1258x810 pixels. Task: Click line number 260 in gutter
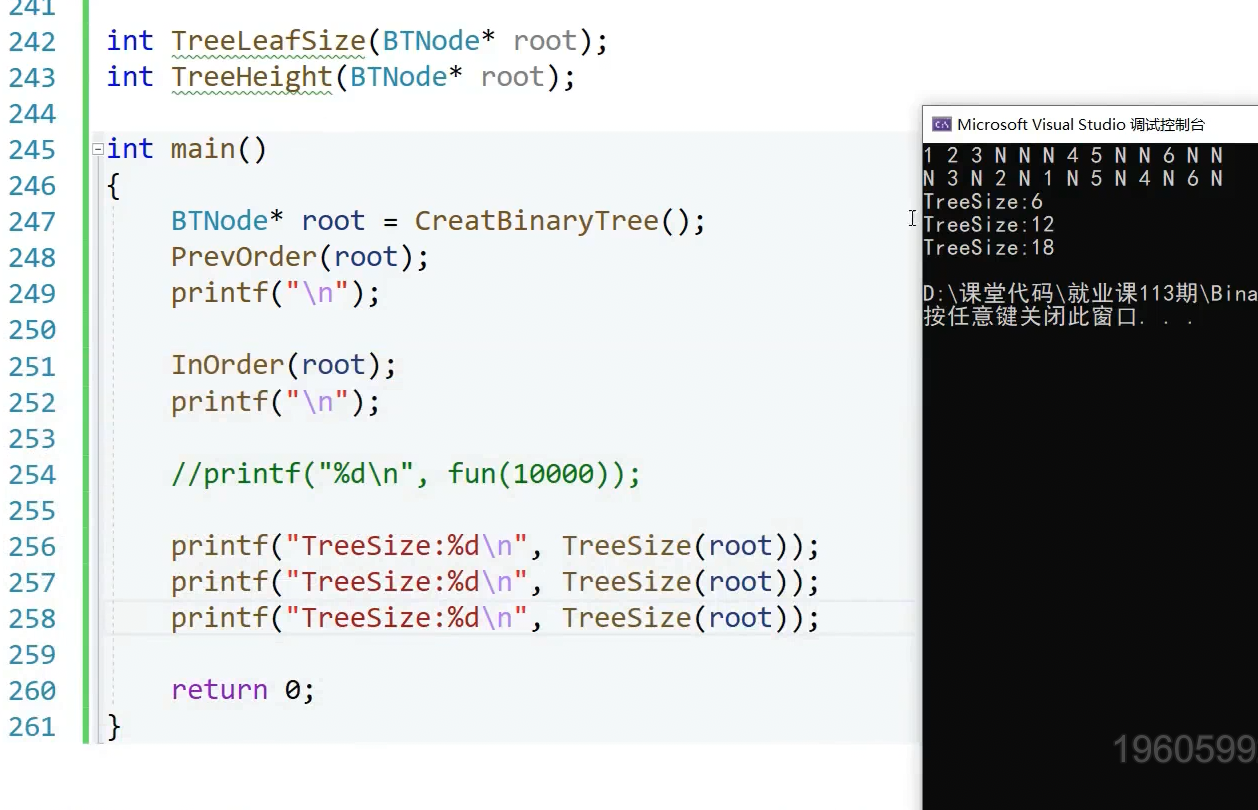tap(32, 691)
